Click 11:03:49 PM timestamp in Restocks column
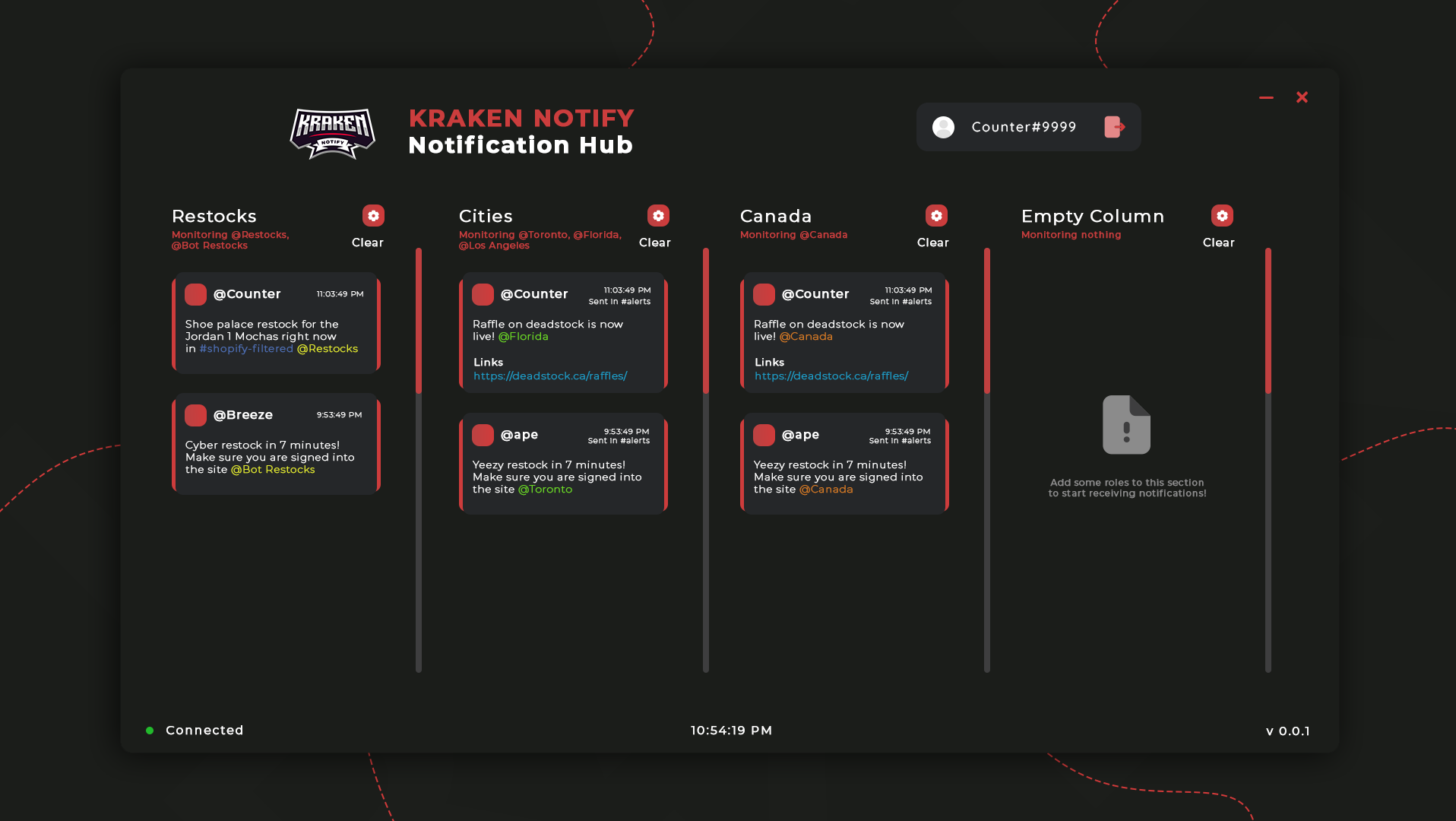 coord(340,294)
